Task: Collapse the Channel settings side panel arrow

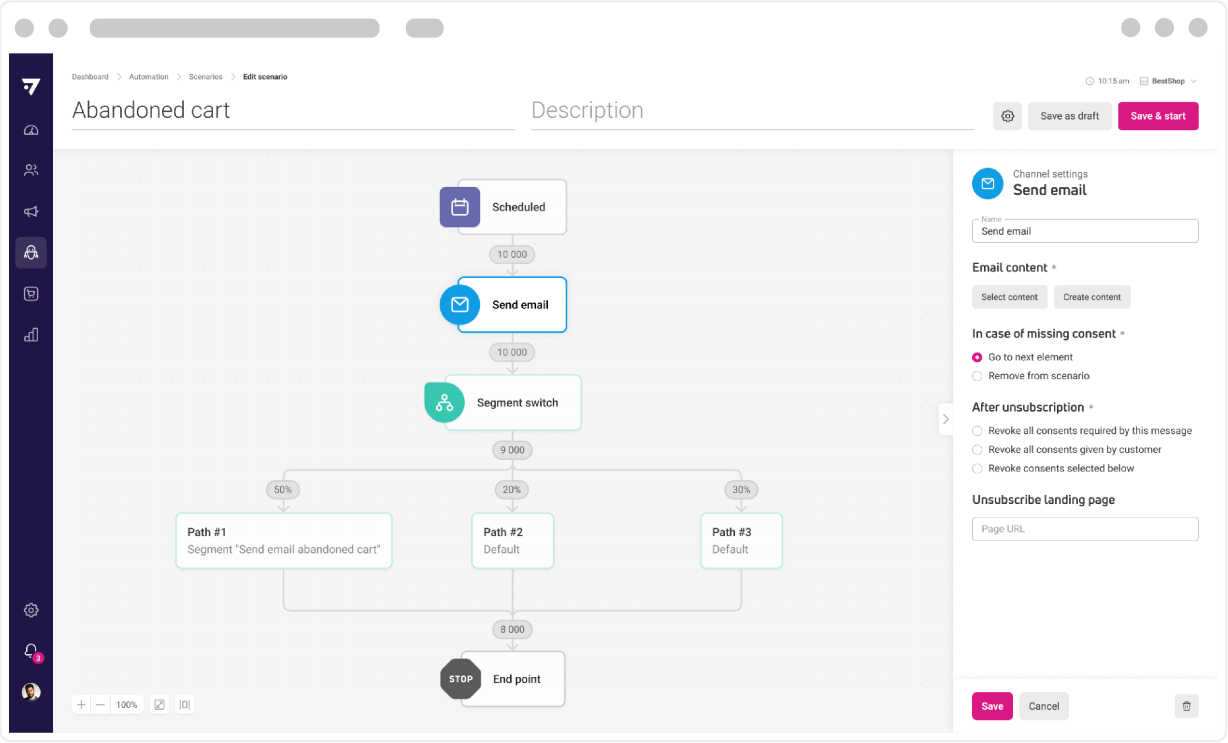Action: click(945, 419)
